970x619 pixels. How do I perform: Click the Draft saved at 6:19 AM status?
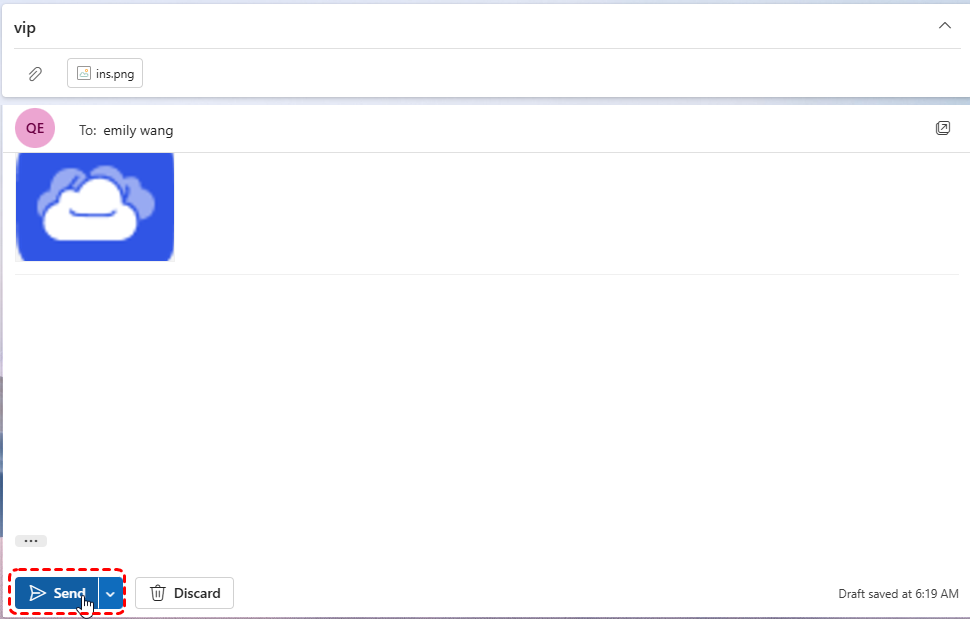898,594
